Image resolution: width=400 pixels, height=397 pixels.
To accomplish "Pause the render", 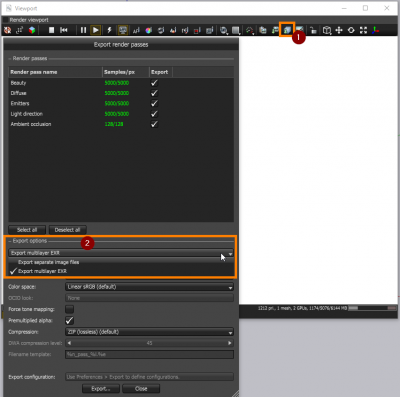I will [x=83, y=30].
